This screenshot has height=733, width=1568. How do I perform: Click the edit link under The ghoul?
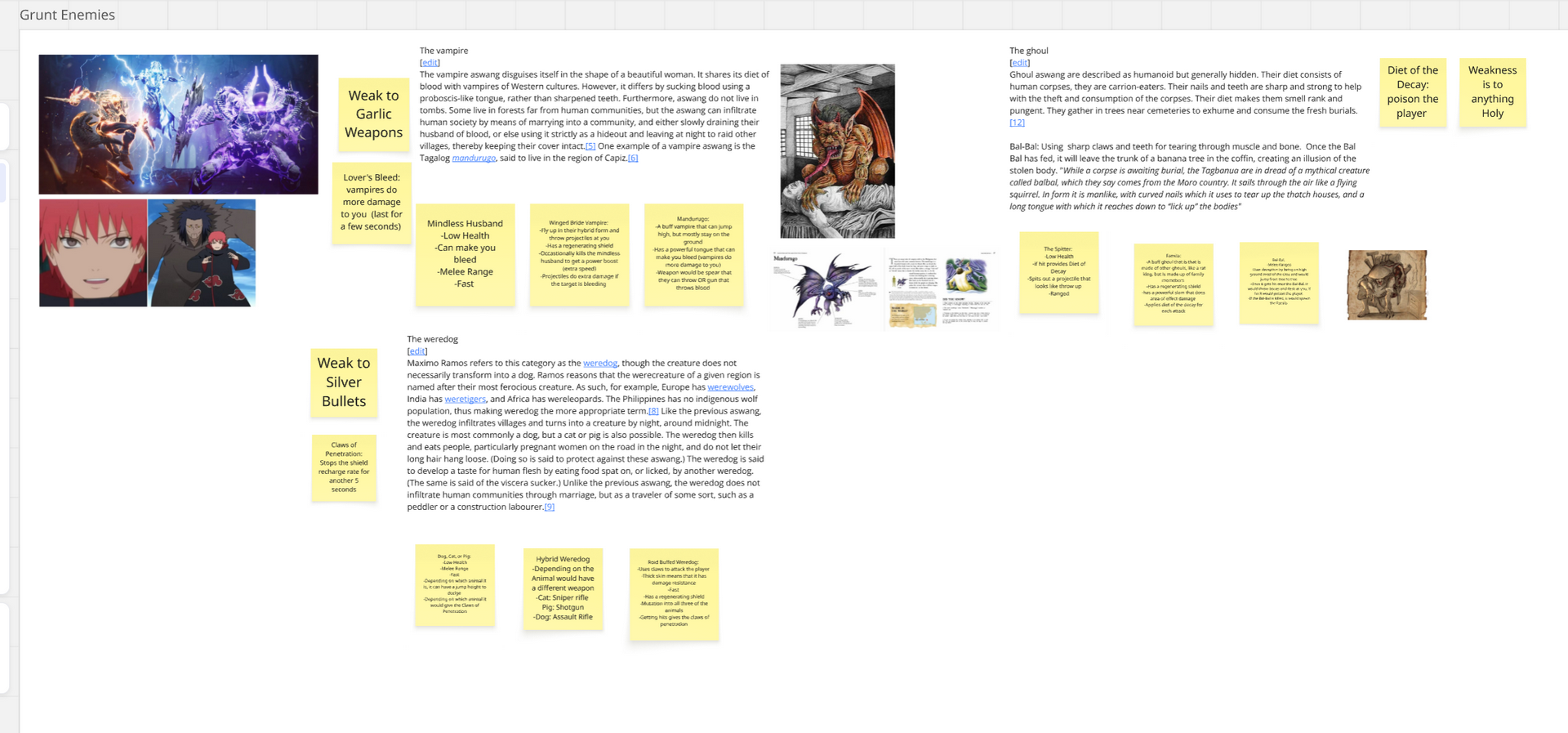(1019, 62)
